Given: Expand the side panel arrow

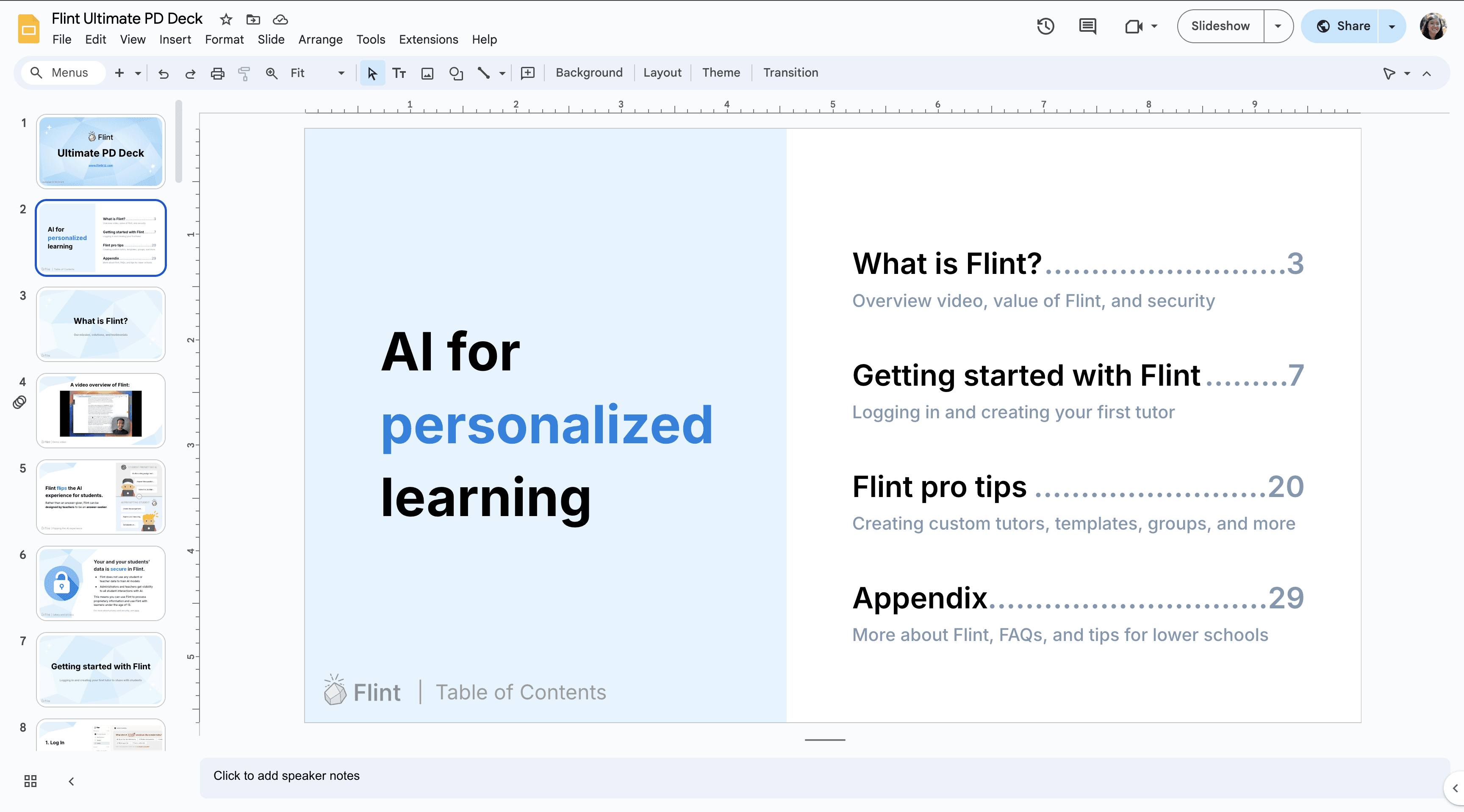Looking at the screenshot, I should (1456, 788).
